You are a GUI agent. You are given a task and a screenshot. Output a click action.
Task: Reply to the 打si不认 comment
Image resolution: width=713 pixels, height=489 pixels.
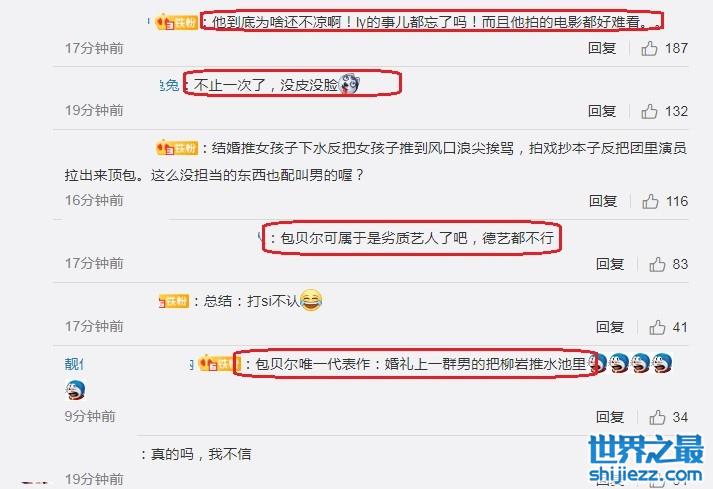point(610,327)
